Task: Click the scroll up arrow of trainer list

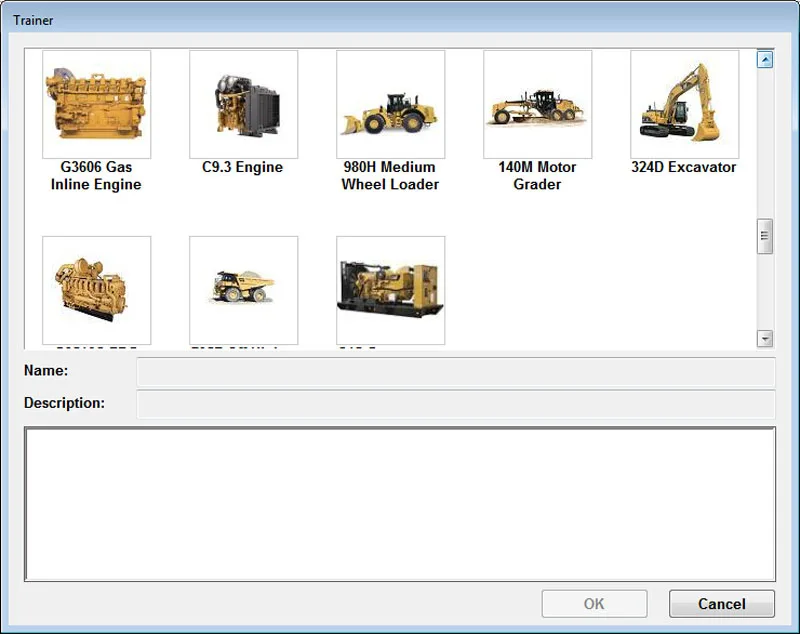Action: (764, 60)
